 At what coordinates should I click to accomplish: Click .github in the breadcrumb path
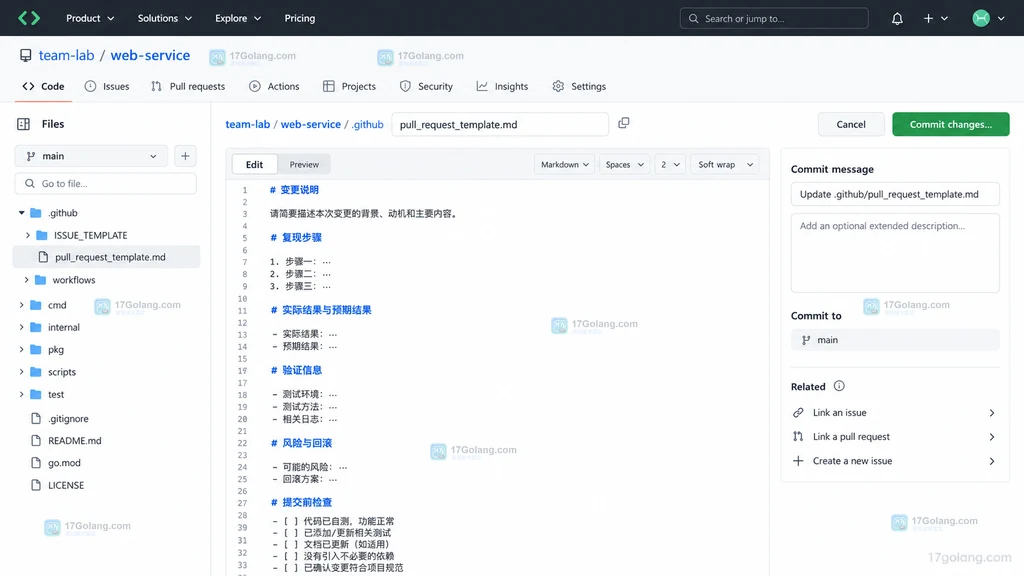click(x=368, y=124)
